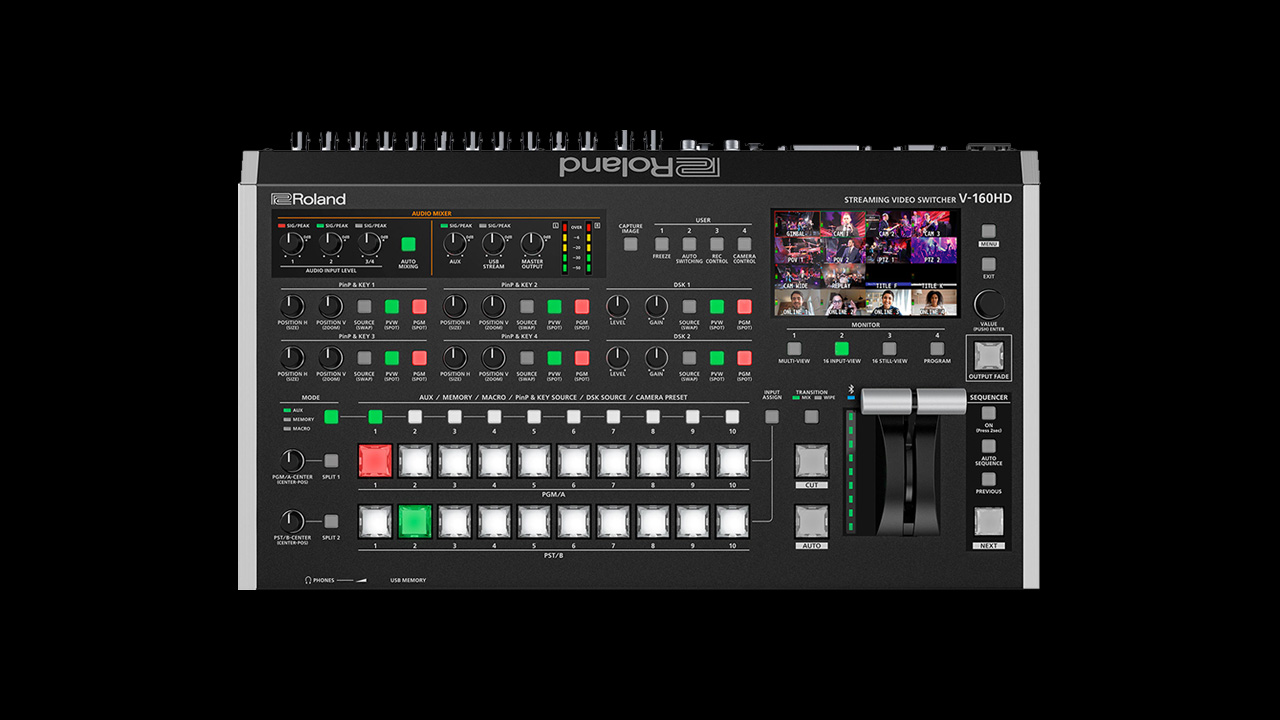Select MONITOR 1 MULTI-VIEW button

point(794,348)
